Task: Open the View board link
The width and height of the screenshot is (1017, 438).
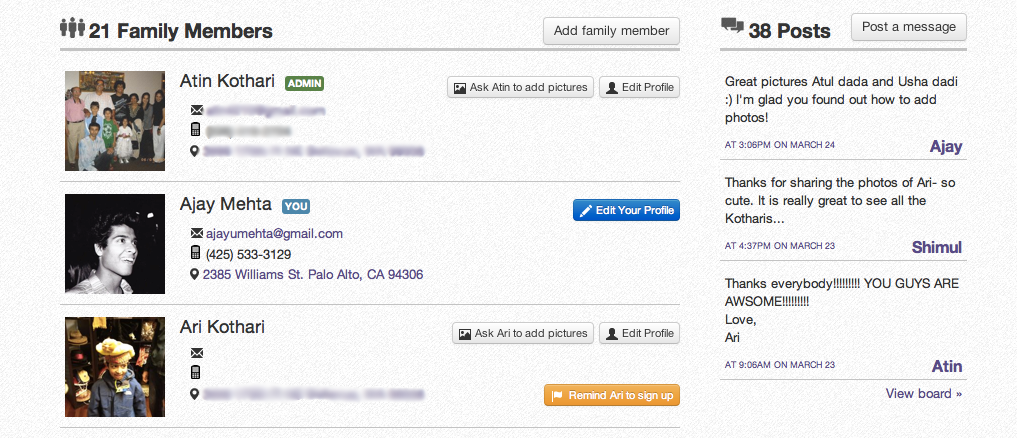Action: tap(923, 393)
